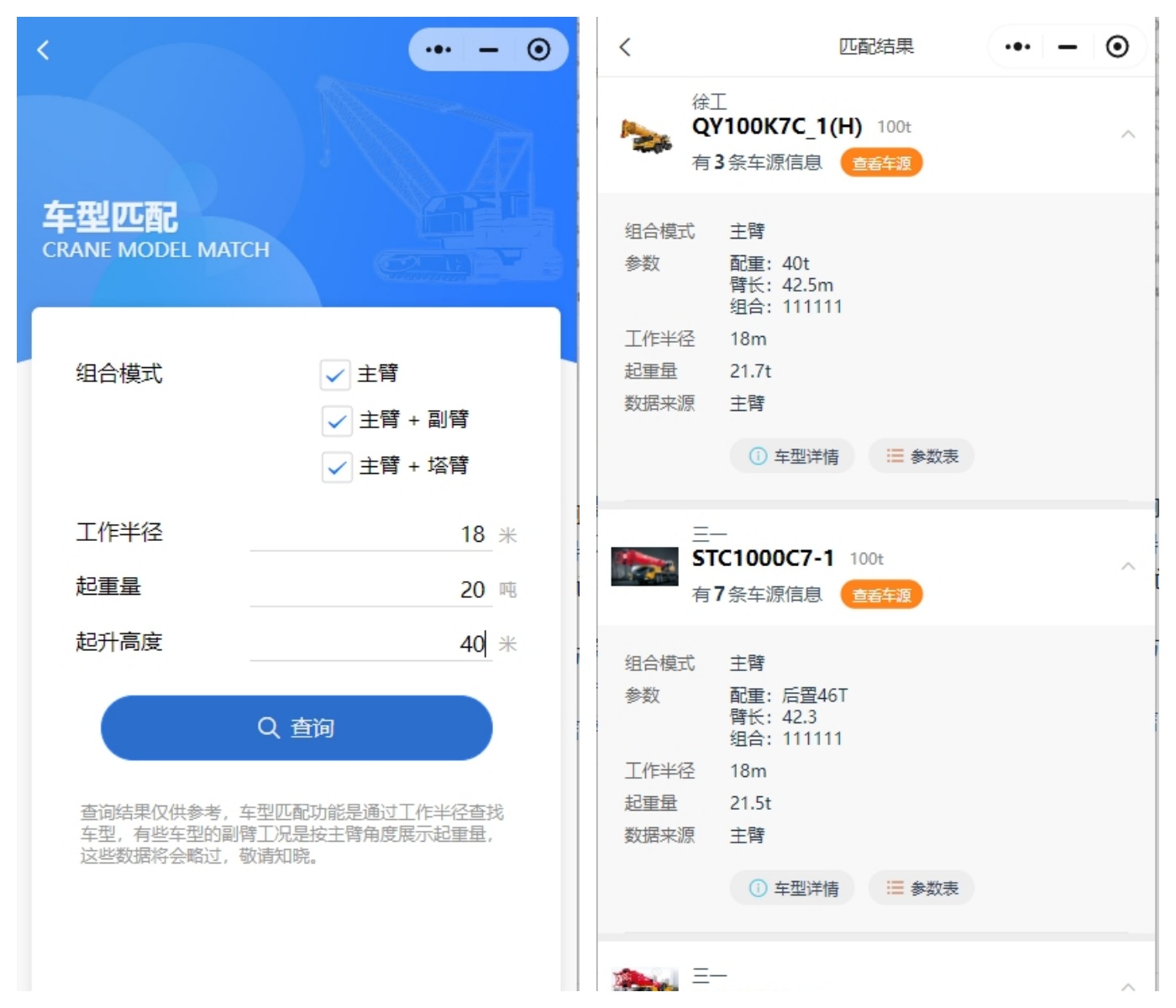Click the 查询 search button

297,727
